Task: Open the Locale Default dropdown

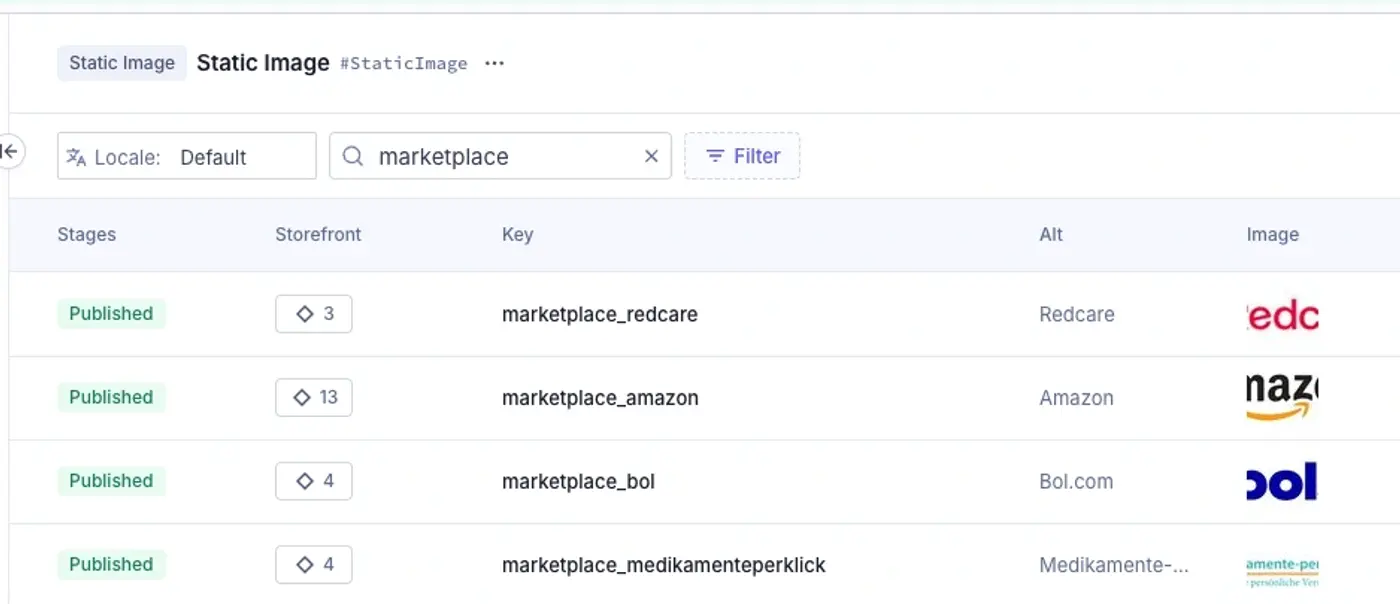Action: tap(187, 156)
